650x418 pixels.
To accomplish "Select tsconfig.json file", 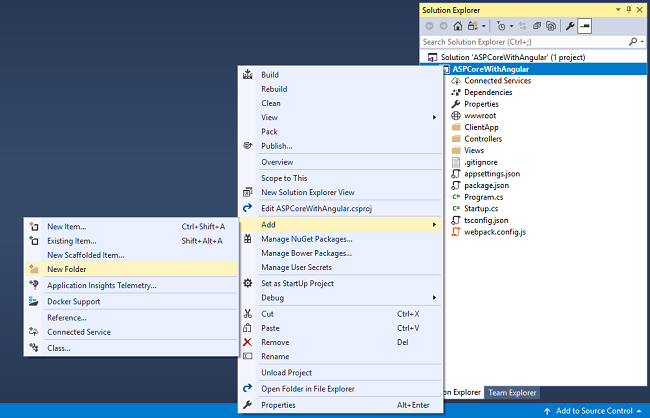I will click(x=486, y=220).
